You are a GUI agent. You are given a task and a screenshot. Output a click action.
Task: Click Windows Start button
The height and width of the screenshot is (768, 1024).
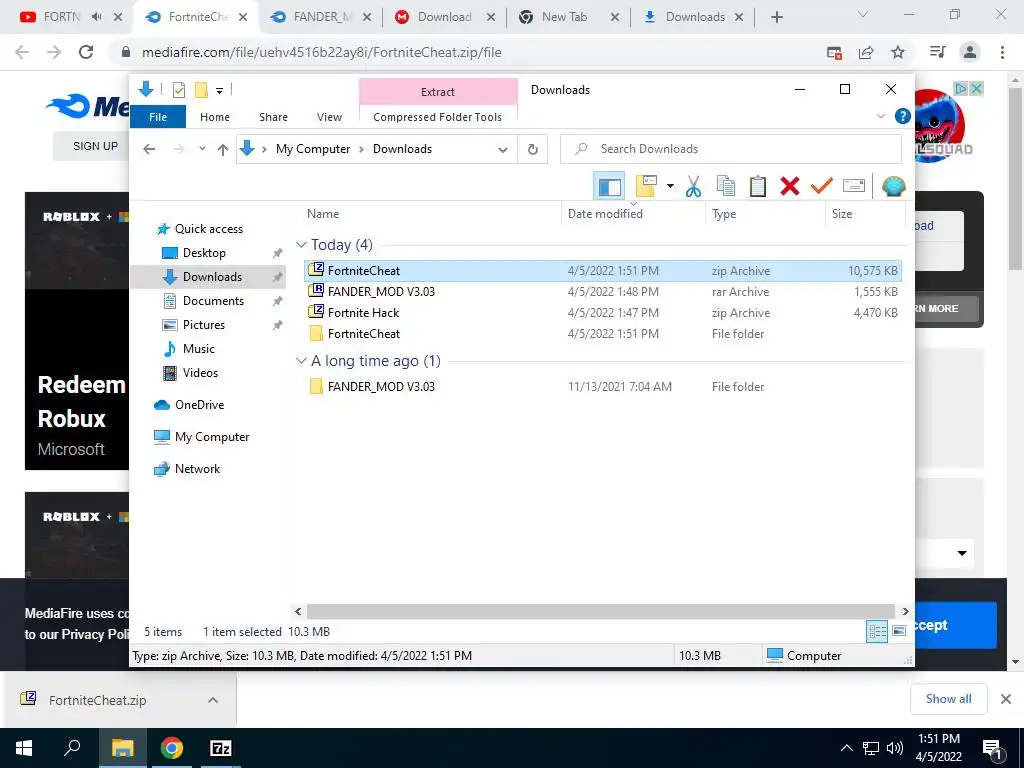tap(24, 748)
